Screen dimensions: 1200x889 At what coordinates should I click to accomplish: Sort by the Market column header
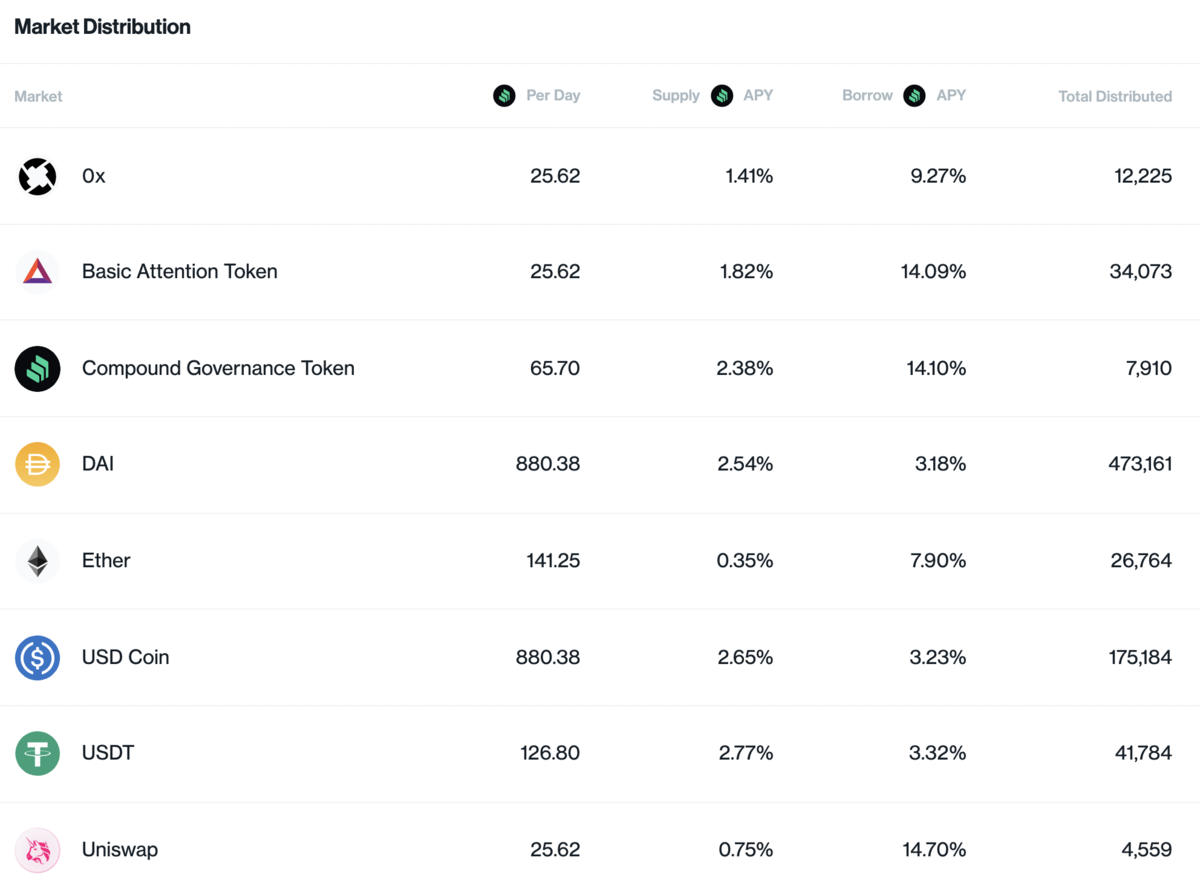(39, 96)
